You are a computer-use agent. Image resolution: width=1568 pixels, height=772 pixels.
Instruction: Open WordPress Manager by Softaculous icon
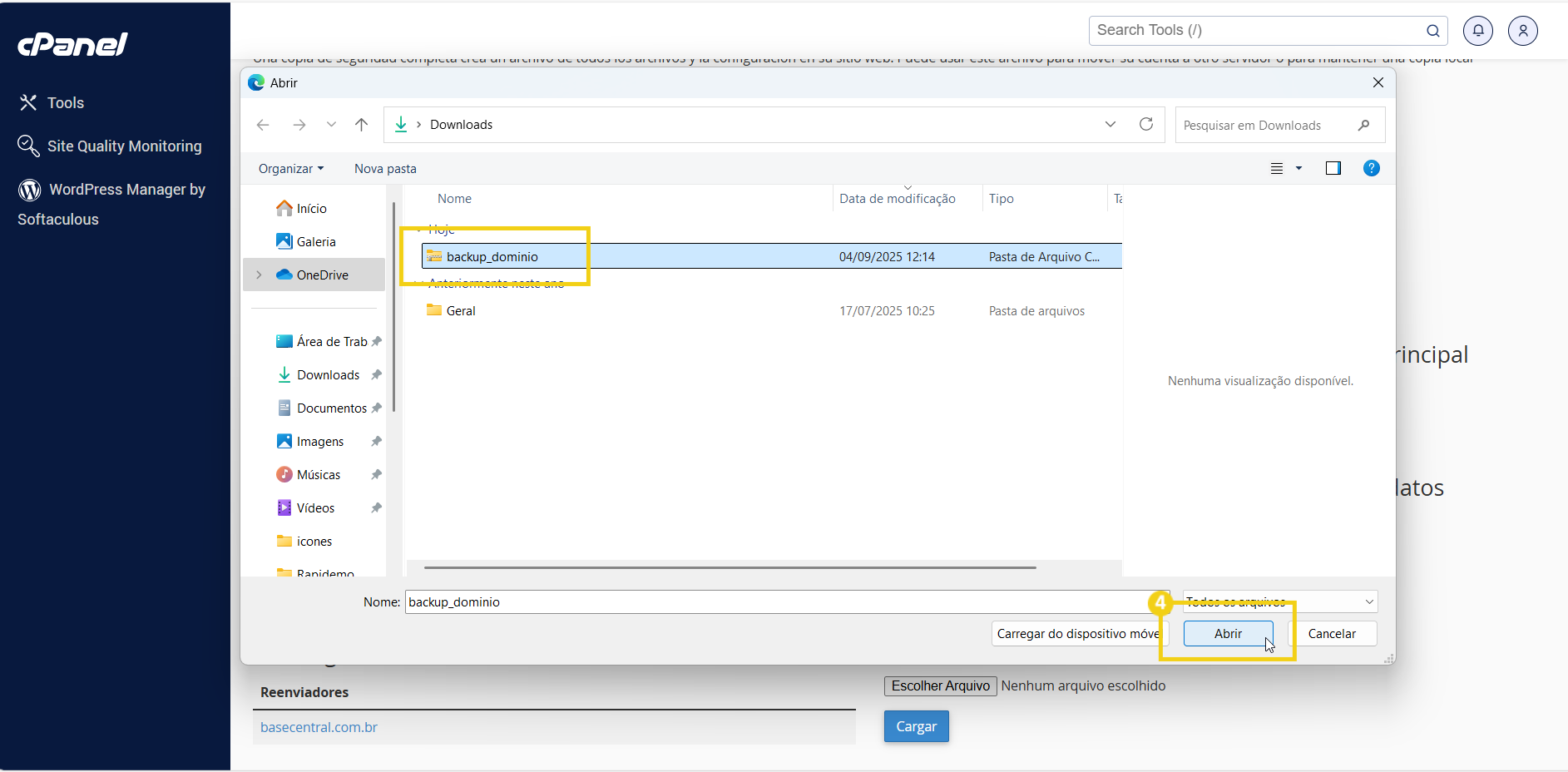pos(30,190)
